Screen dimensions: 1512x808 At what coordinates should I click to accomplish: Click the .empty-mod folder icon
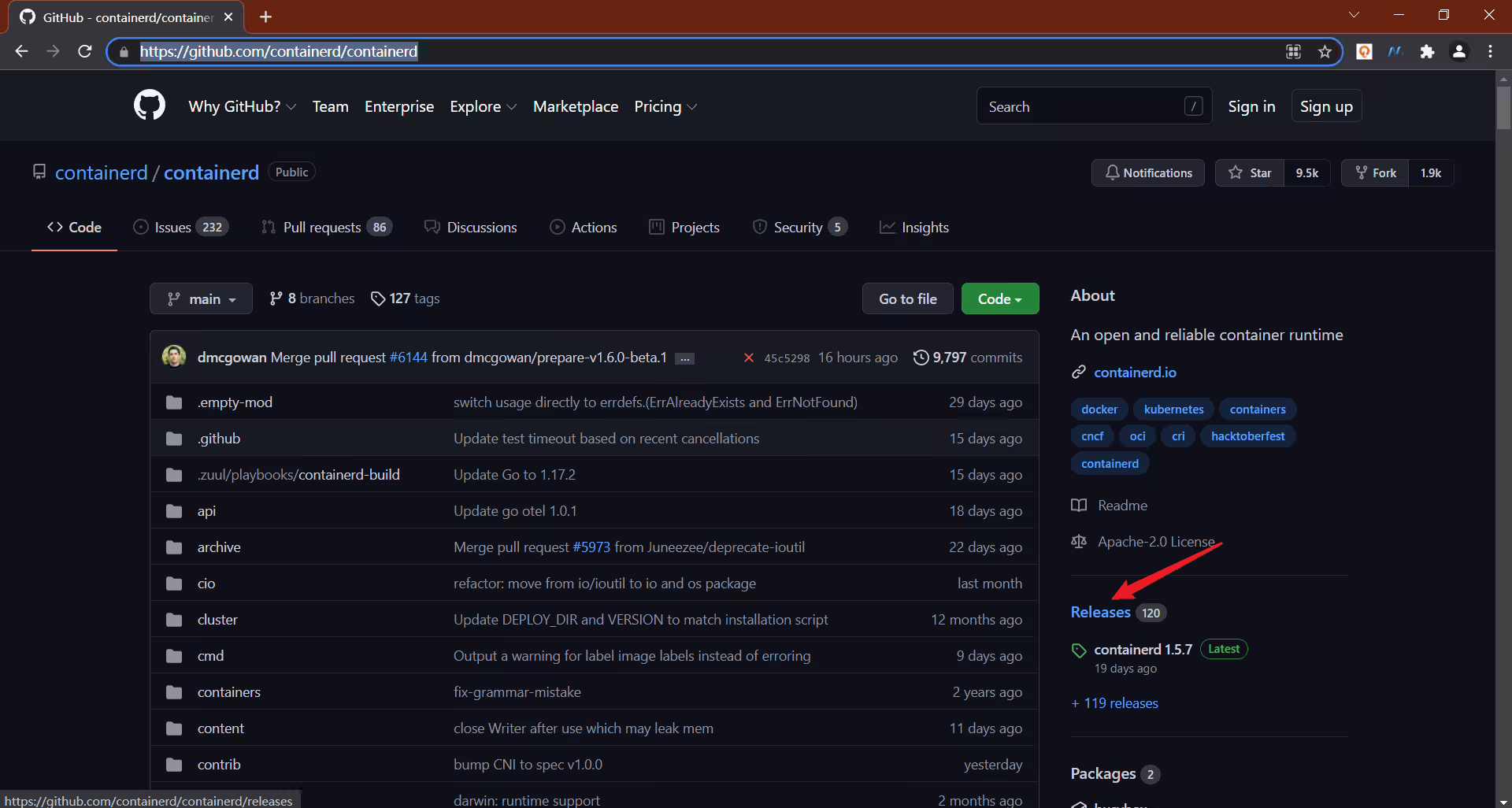click(x=174, y=402)
